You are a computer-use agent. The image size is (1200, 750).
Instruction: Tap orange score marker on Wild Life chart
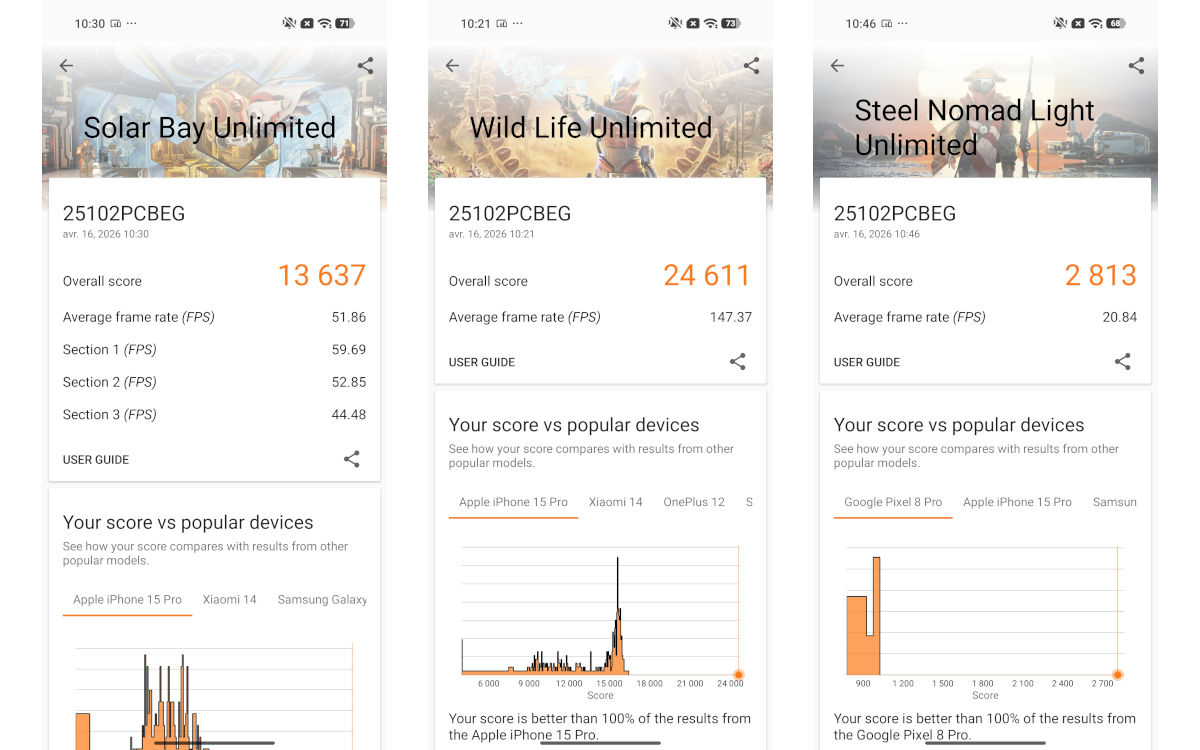click(x=739, y=675)
